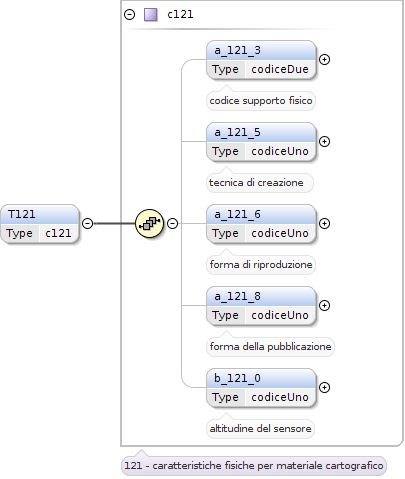Screen dimensions: 405x479
Task: Click the c121 type value in T121
Action: 58,233
